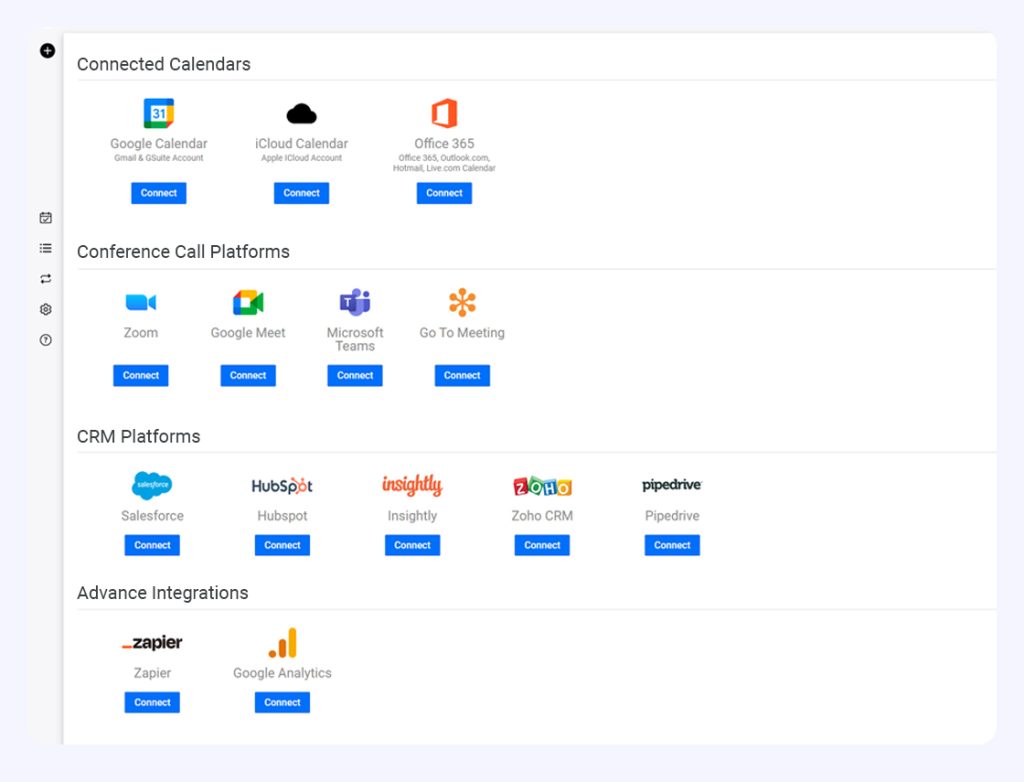The height and width of the screenshot is (782, 1024).
Task: Click the "Office 365" label
Action: (444, 143)
